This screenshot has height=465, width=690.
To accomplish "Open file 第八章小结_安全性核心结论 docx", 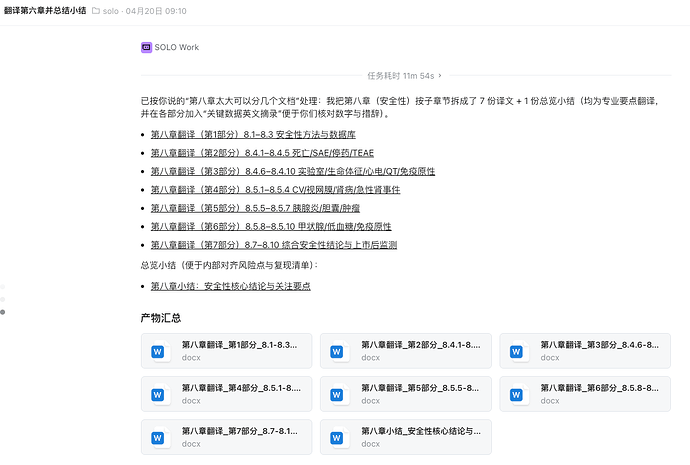I will click(406, 437).
